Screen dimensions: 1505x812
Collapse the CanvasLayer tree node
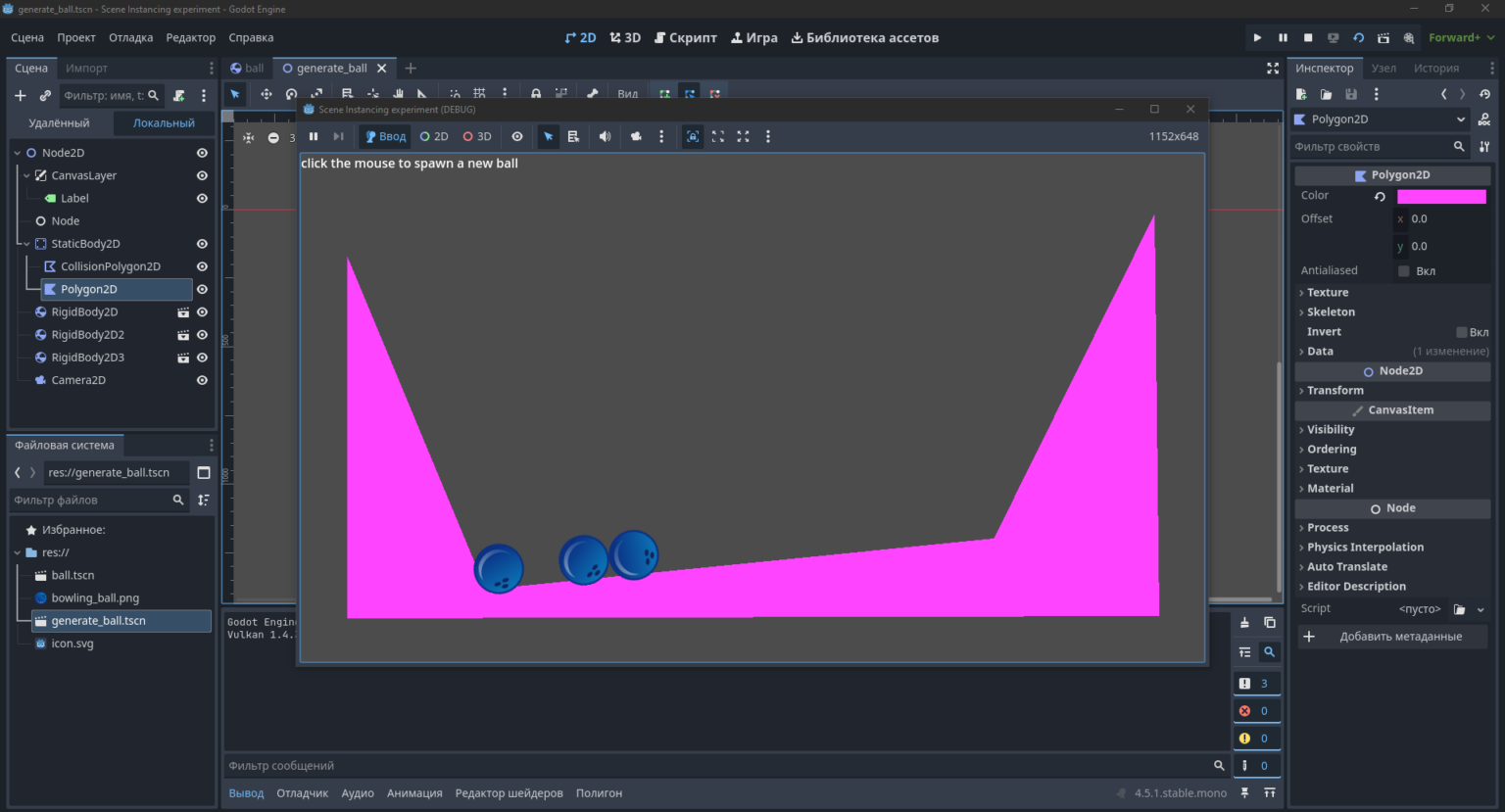click(x=26, y=175)
